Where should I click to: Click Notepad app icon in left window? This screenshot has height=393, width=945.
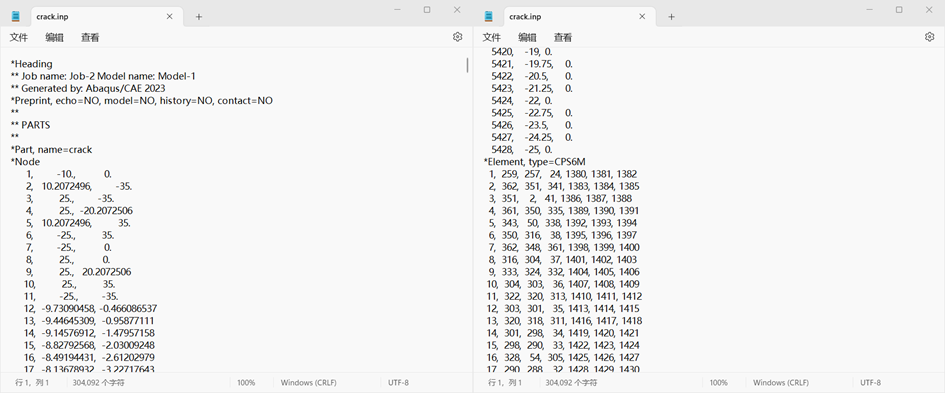click(x=16, y=16)
